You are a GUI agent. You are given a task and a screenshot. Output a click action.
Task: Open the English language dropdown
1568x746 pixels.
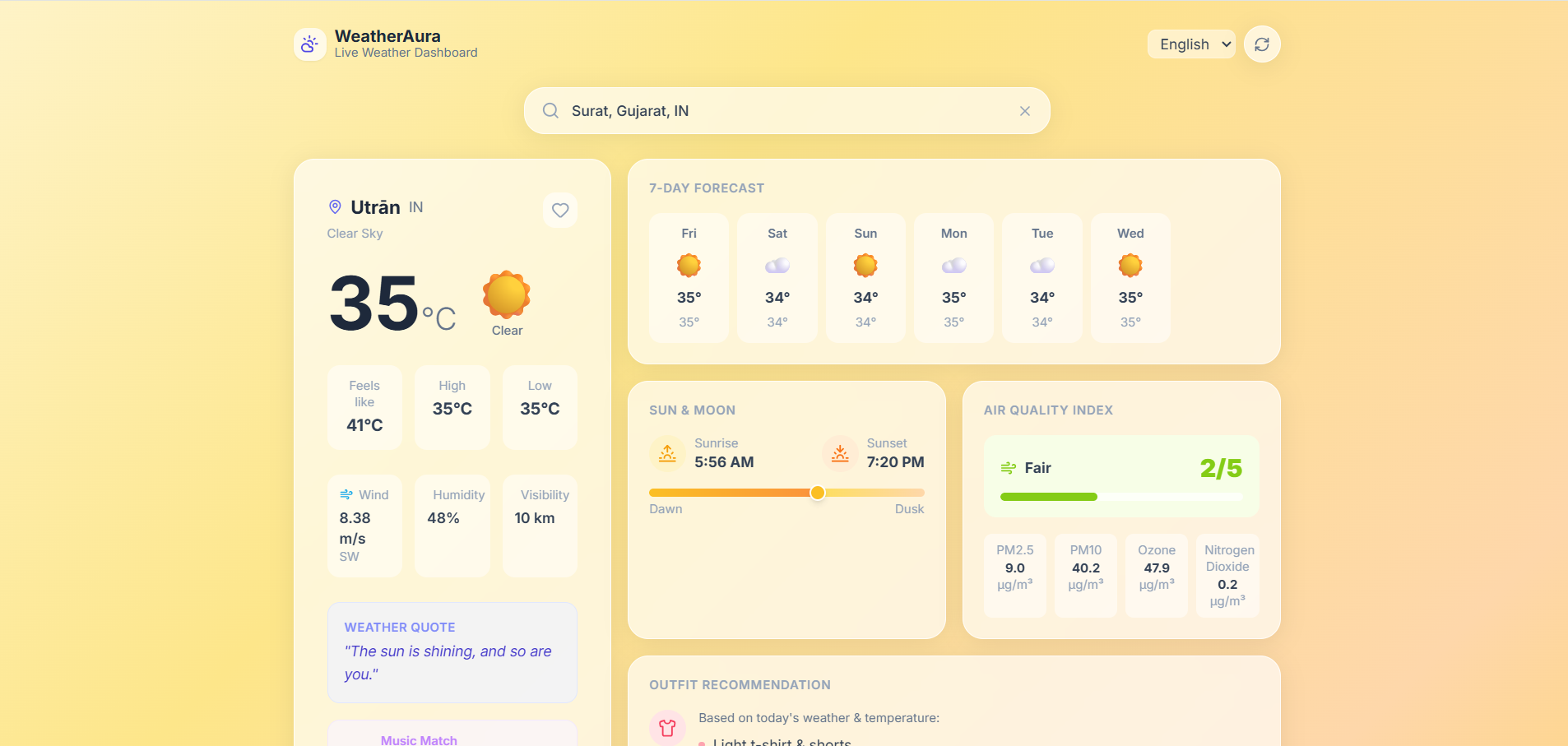(1191, 44)
